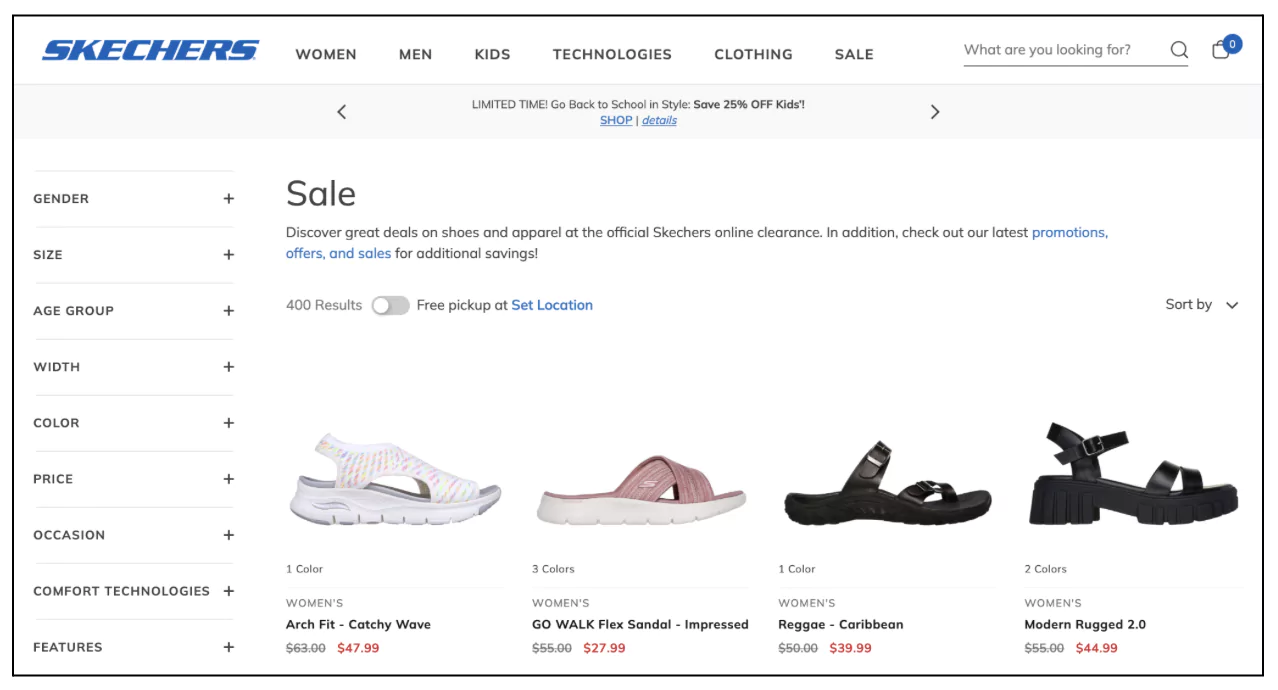The width and height of the screenshot is (1278, 690).
Task: Click the Skechers logo
Action: pos(150,50)
